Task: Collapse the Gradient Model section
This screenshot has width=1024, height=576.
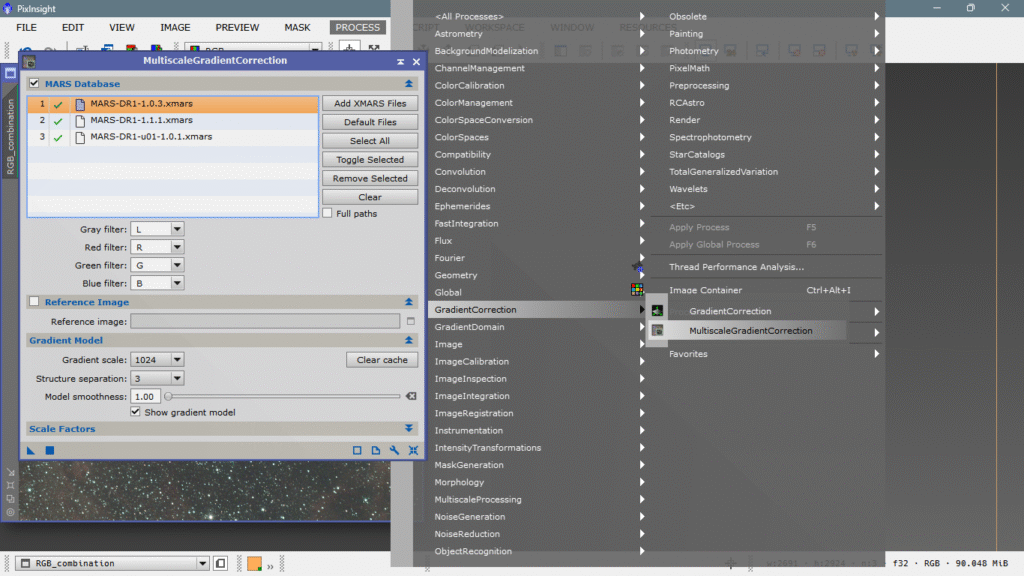Action: 409,340
